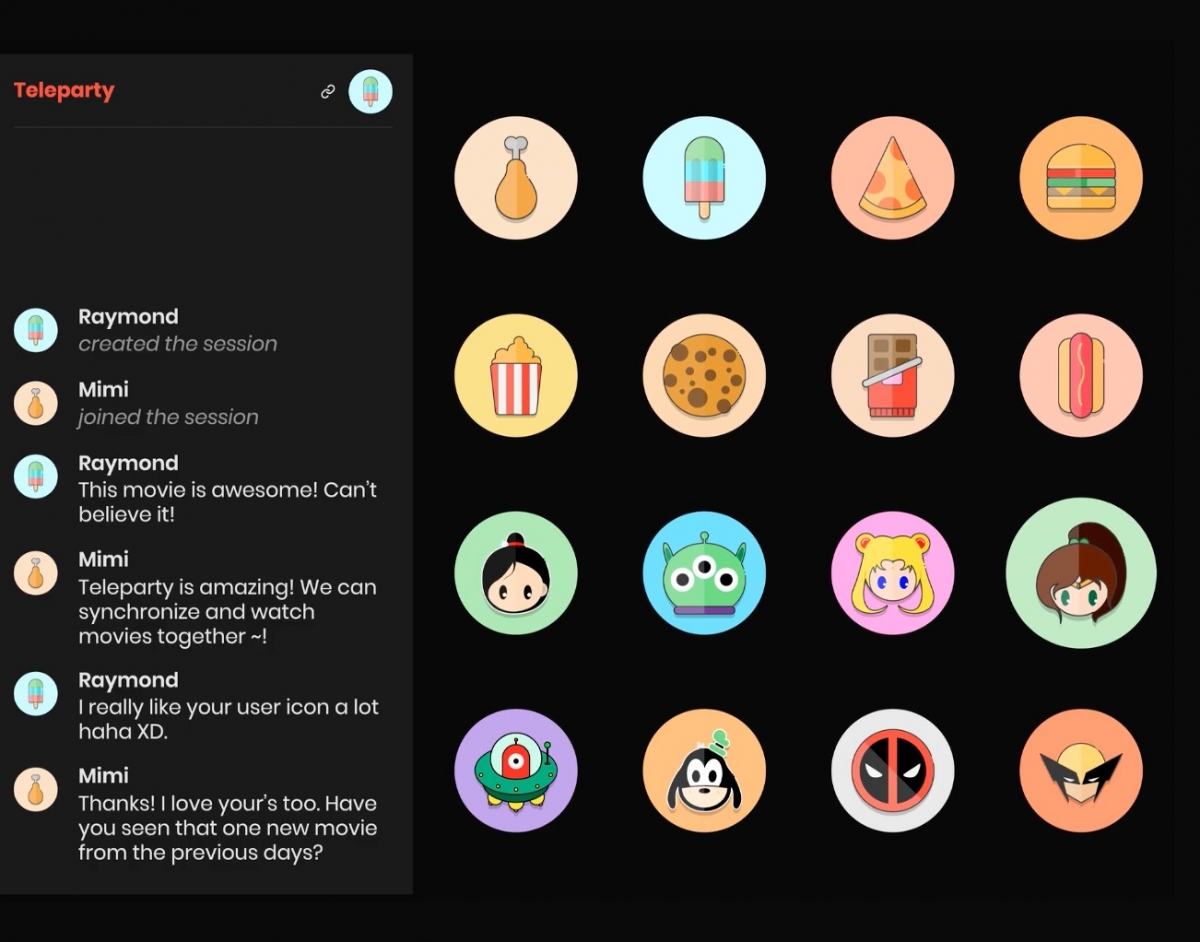The width and height of the screenshot is (1200, 942).
Task: Select the black-haired girl with bun avatar
Action: click(x=516, y=573)
